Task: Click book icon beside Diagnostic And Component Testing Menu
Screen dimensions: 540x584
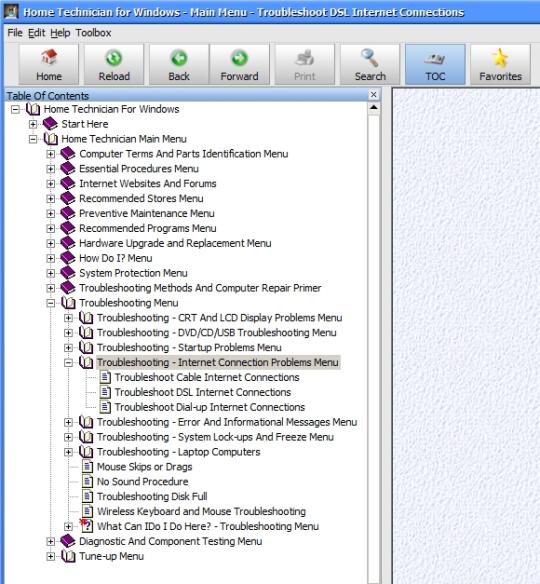Action: 68,541
